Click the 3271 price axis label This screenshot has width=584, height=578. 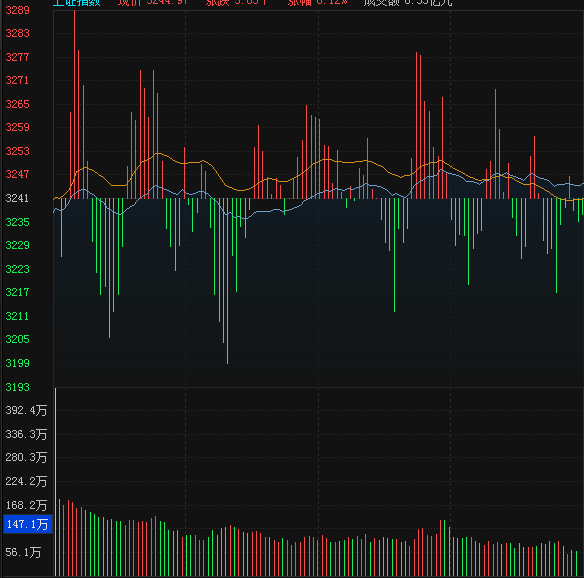coord(18,80)
